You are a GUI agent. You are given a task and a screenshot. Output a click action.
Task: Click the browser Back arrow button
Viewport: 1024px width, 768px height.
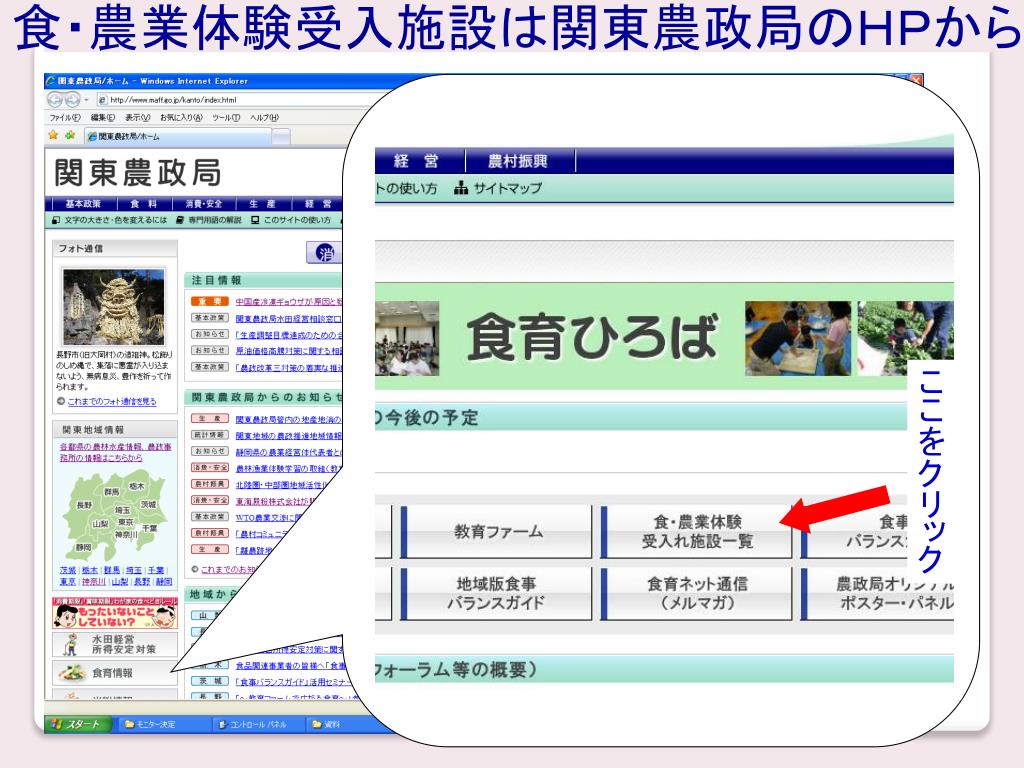click(55, 100)
